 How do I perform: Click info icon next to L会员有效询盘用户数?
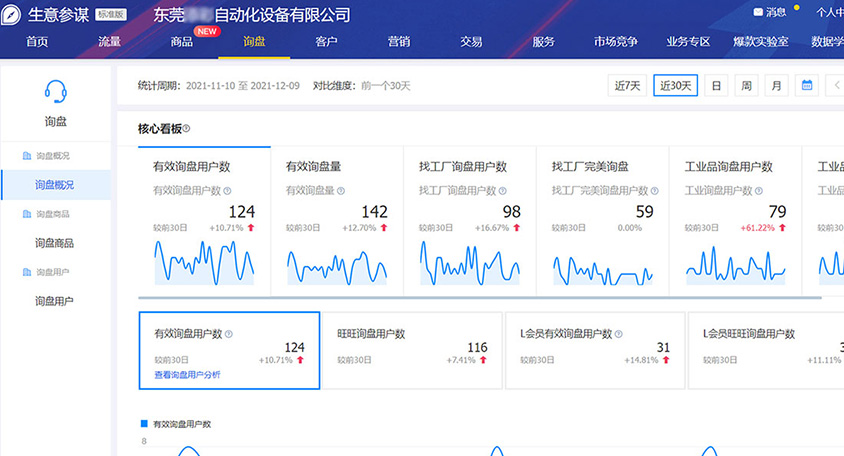click(x=618, y=334)
